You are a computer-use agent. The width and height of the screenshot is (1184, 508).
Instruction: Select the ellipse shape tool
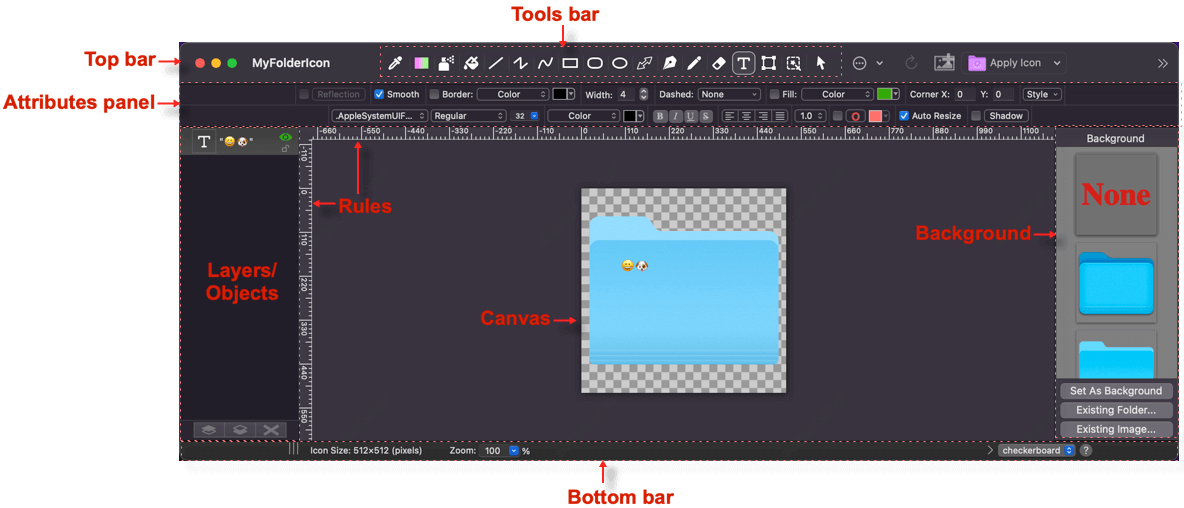tap(619, 63)
